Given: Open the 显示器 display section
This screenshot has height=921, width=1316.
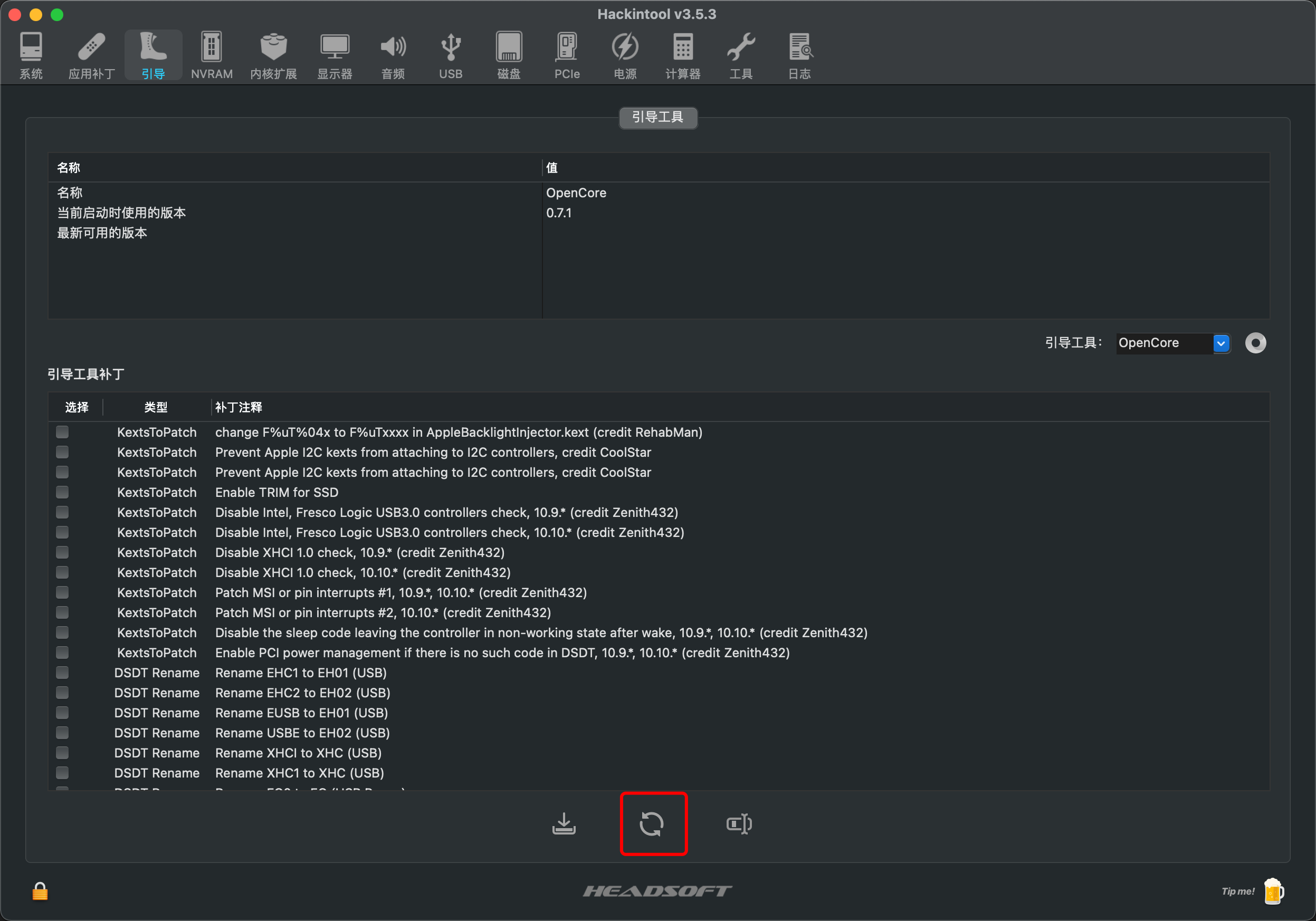Looking at the screenshot, I should click(335, 55).
